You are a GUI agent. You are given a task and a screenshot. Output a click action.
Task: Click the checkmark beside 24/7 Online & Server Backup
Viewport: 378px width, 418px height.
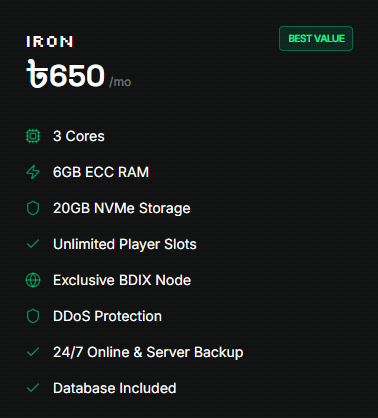point(33,352)
